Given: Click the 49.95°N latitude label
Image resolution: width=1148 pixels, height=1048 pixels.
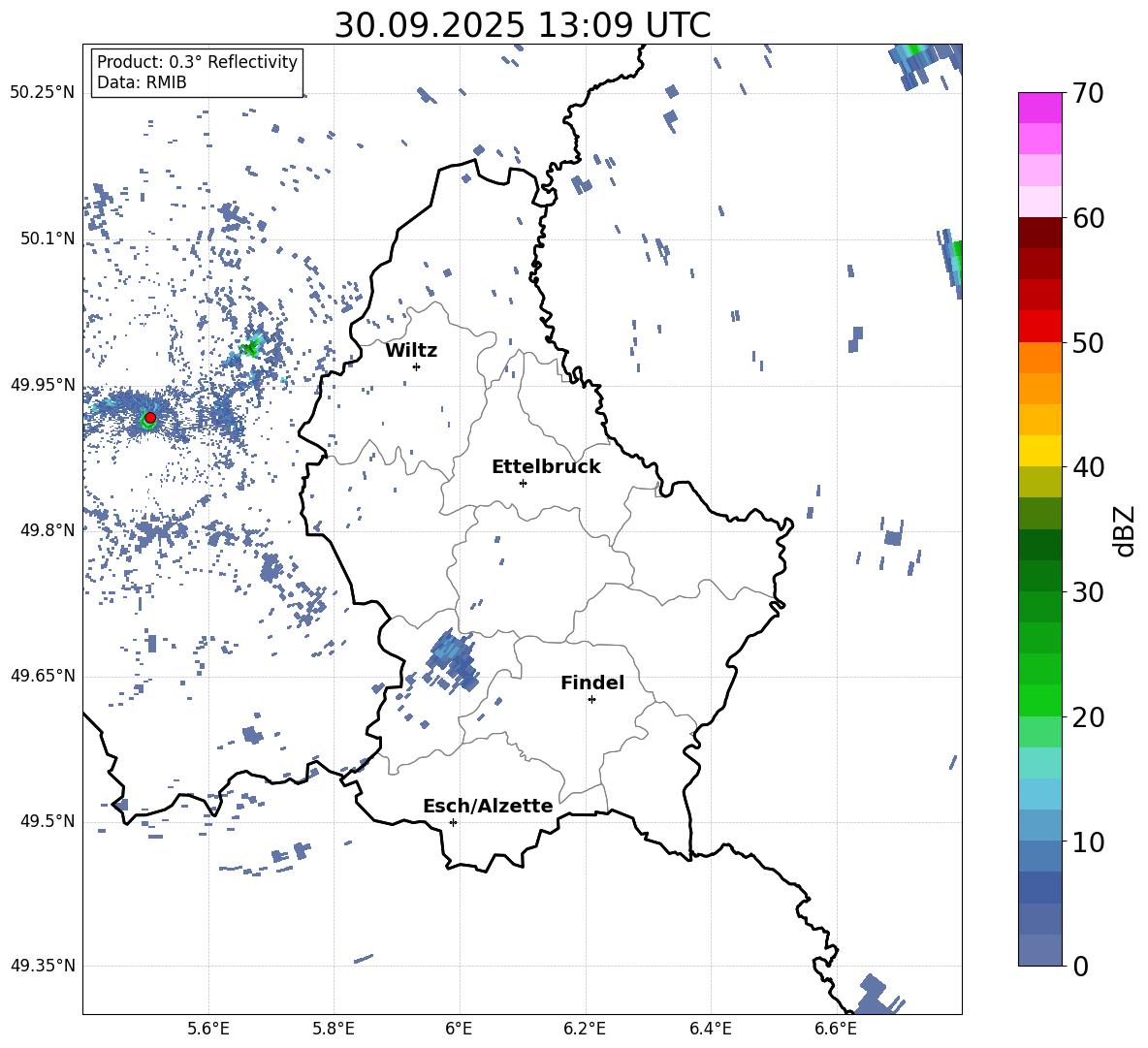Looking at the screenshot, I should [43, 384].
